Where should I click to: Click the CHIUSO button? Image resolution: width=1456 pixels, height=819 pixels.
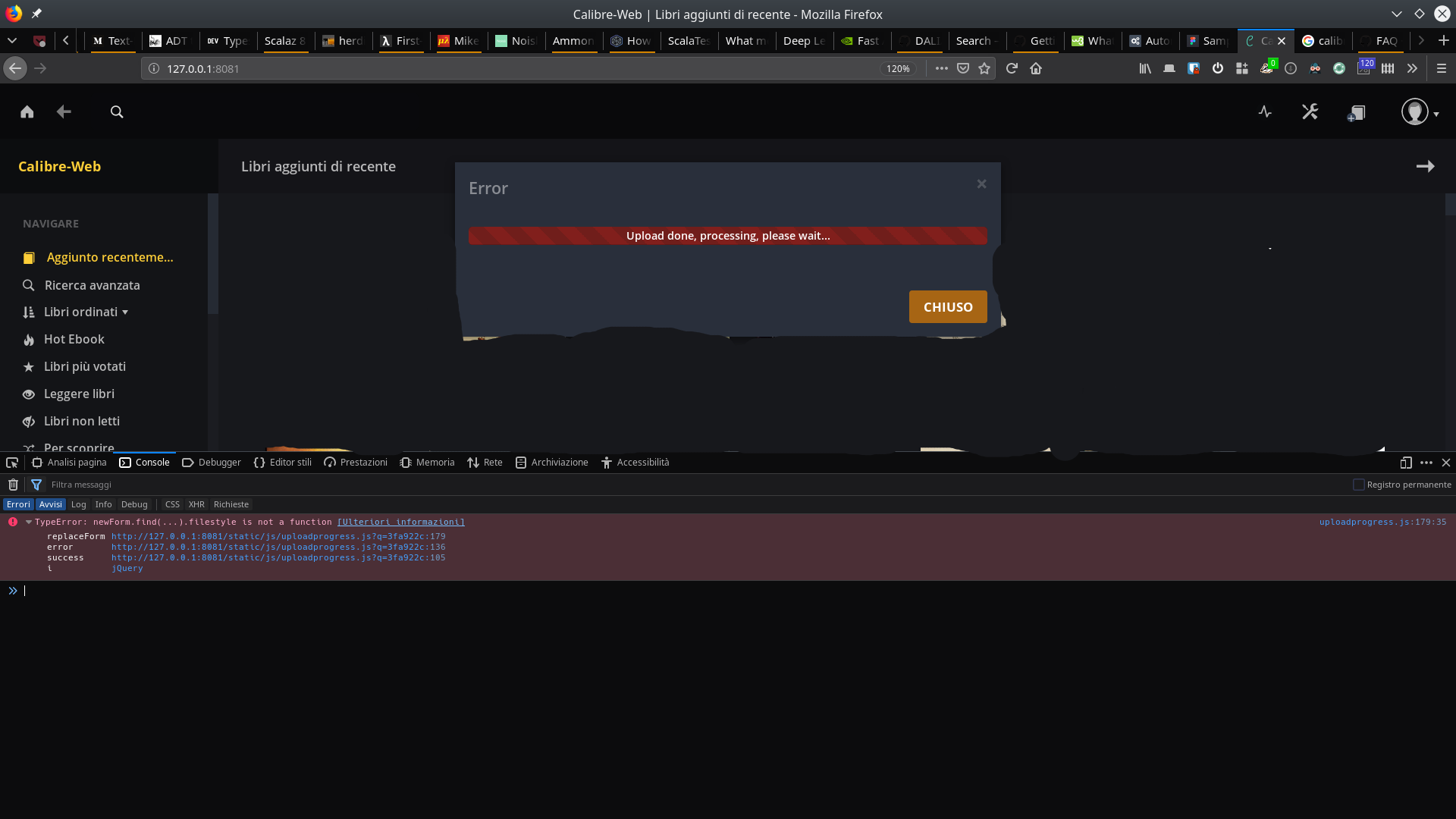(948, 306)
